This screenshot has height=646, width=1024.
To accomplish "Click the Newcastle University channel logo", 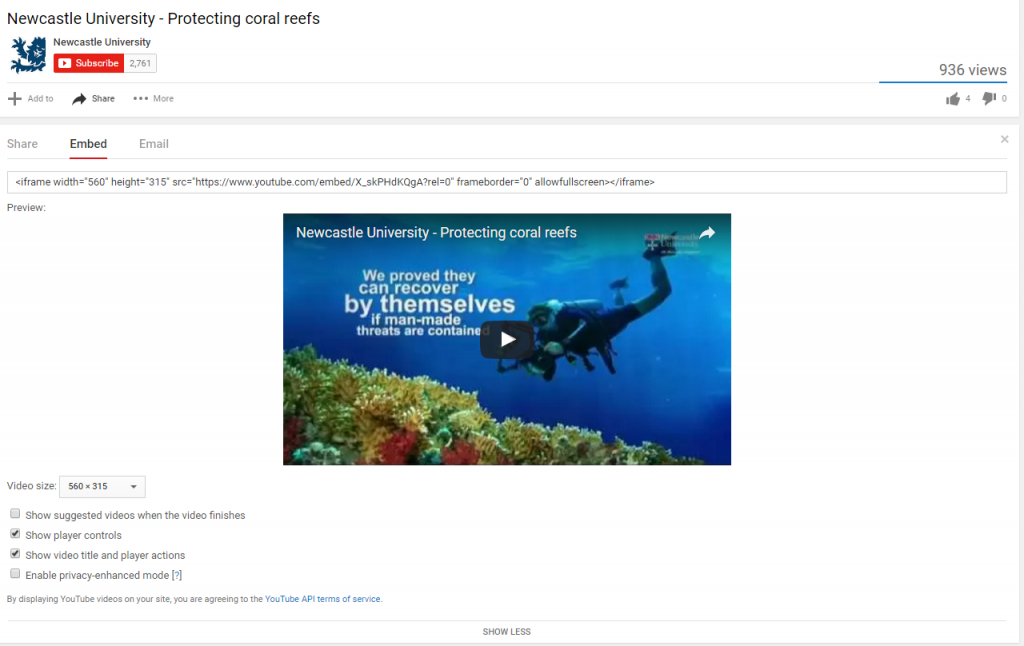I will pyautogui.click(x=28, y=54).
